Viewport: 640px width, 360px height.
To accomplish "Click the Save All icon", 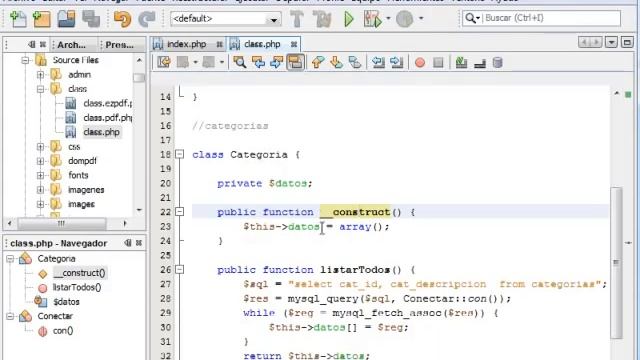I will point(91,19).
